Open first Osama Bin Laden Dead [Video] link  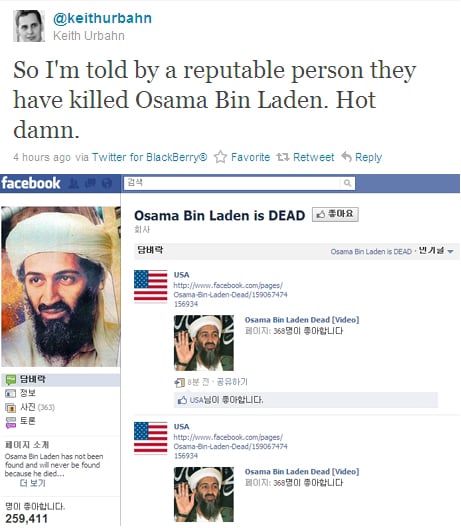click(302, 320)
